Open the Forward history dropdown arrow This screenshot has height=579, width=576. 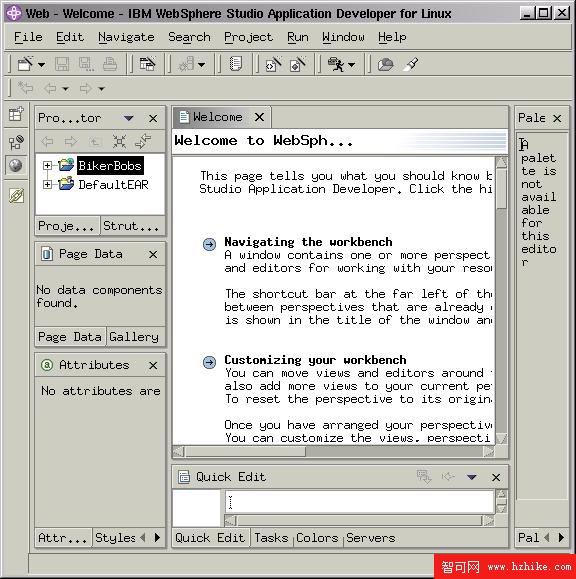[x=101, y=89]
